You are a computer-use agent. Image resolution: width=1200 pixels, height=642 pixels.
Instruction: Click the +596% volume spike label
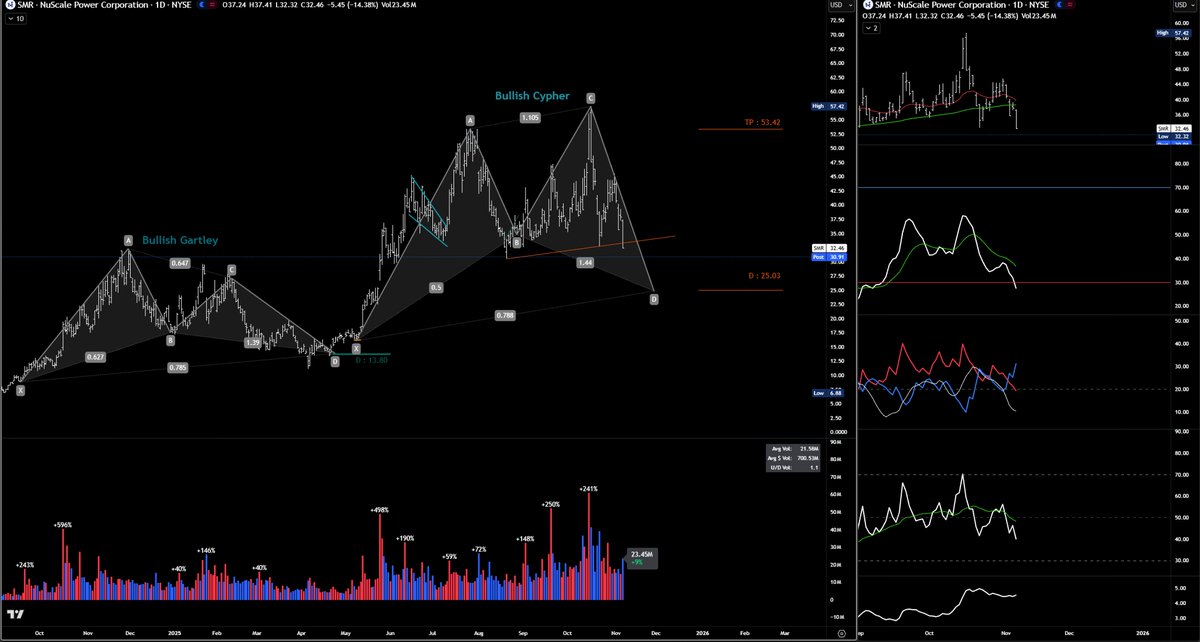coord(63,525)
